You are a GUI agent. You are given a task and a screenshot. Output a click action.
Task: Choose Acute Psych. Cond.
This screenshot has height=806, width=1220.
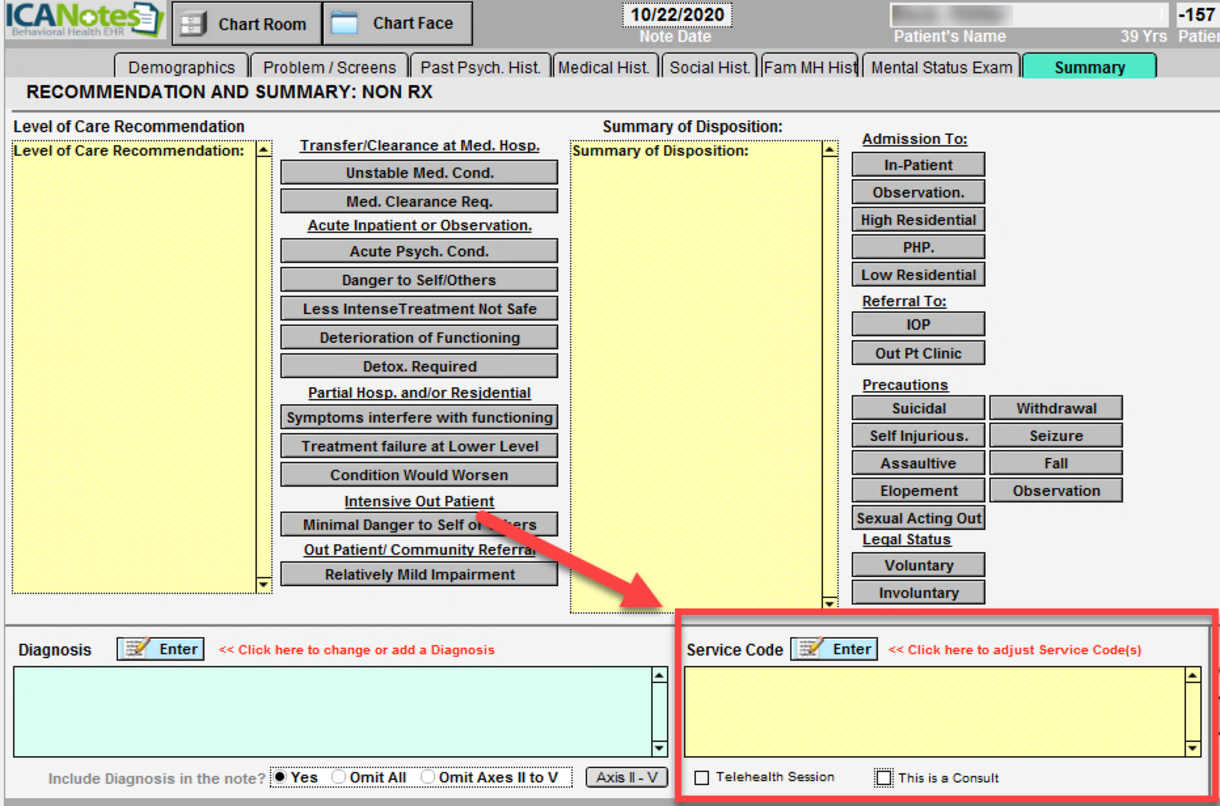tap(419, 251)
